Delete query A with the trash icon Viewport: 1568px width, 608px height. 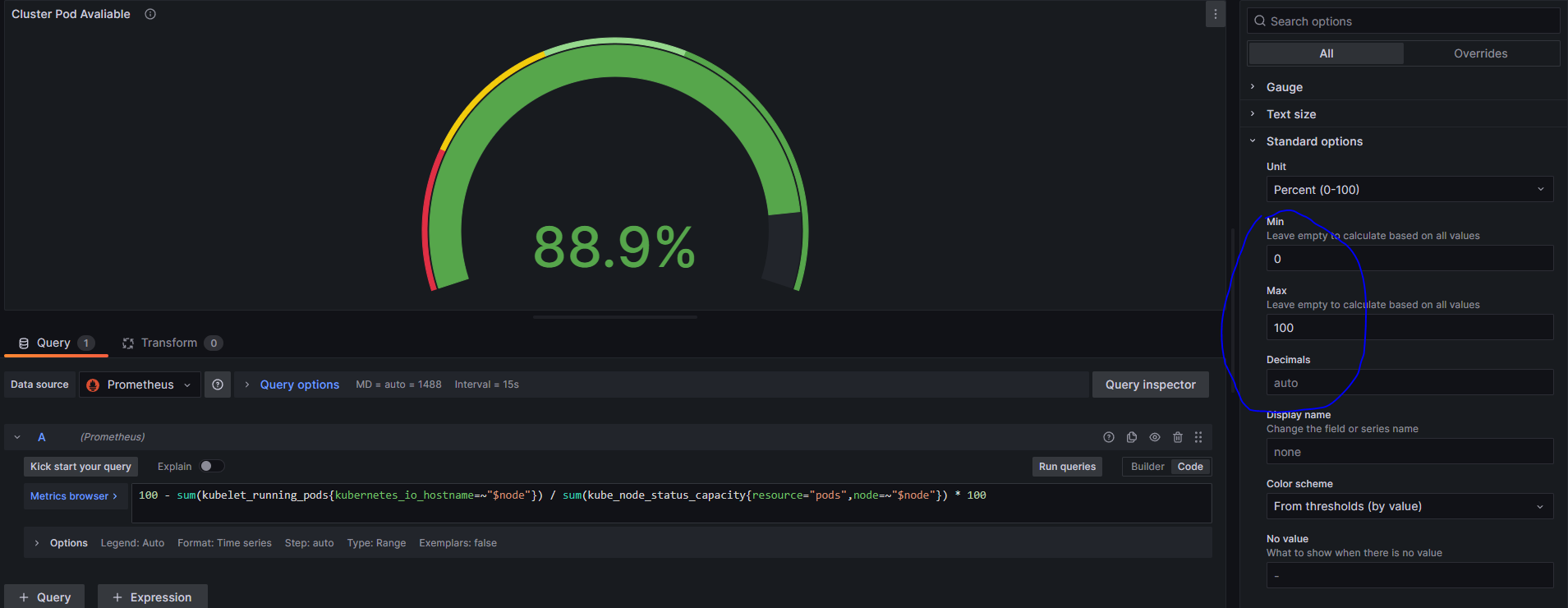pos(1177,437)
